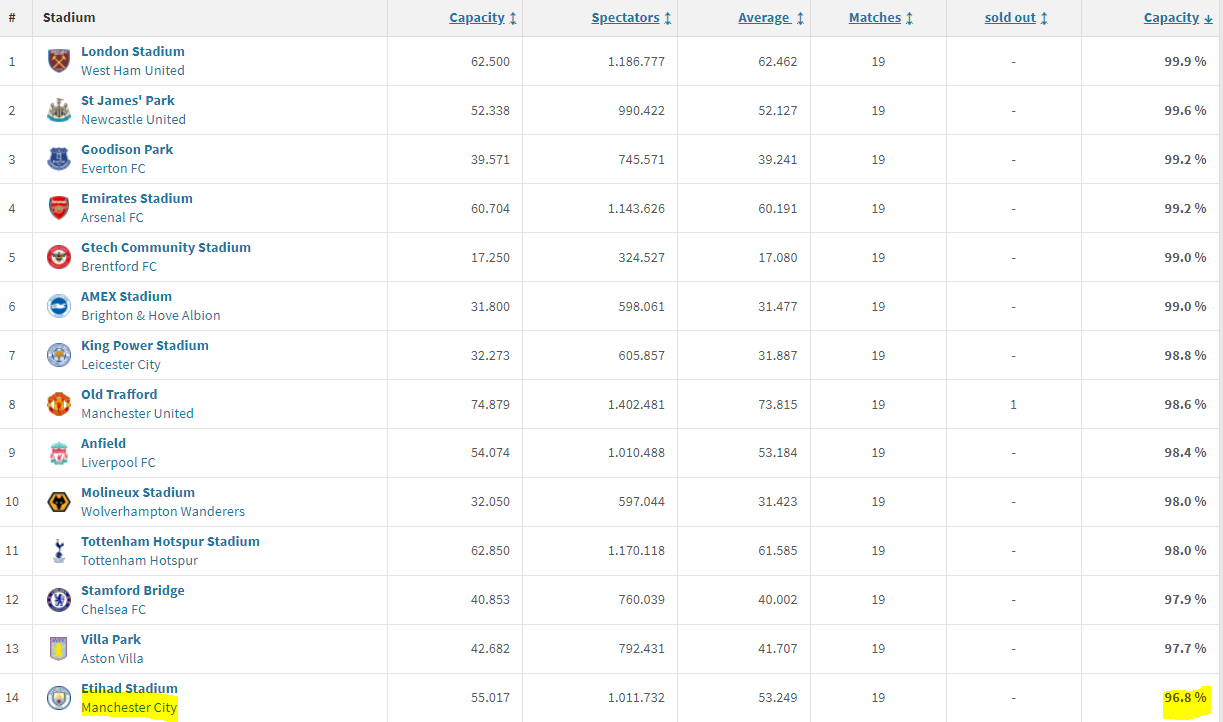Screen dimensions: 1223x722
Task: Click the 99.9 % capacity value
Action: coord(1185,62)
